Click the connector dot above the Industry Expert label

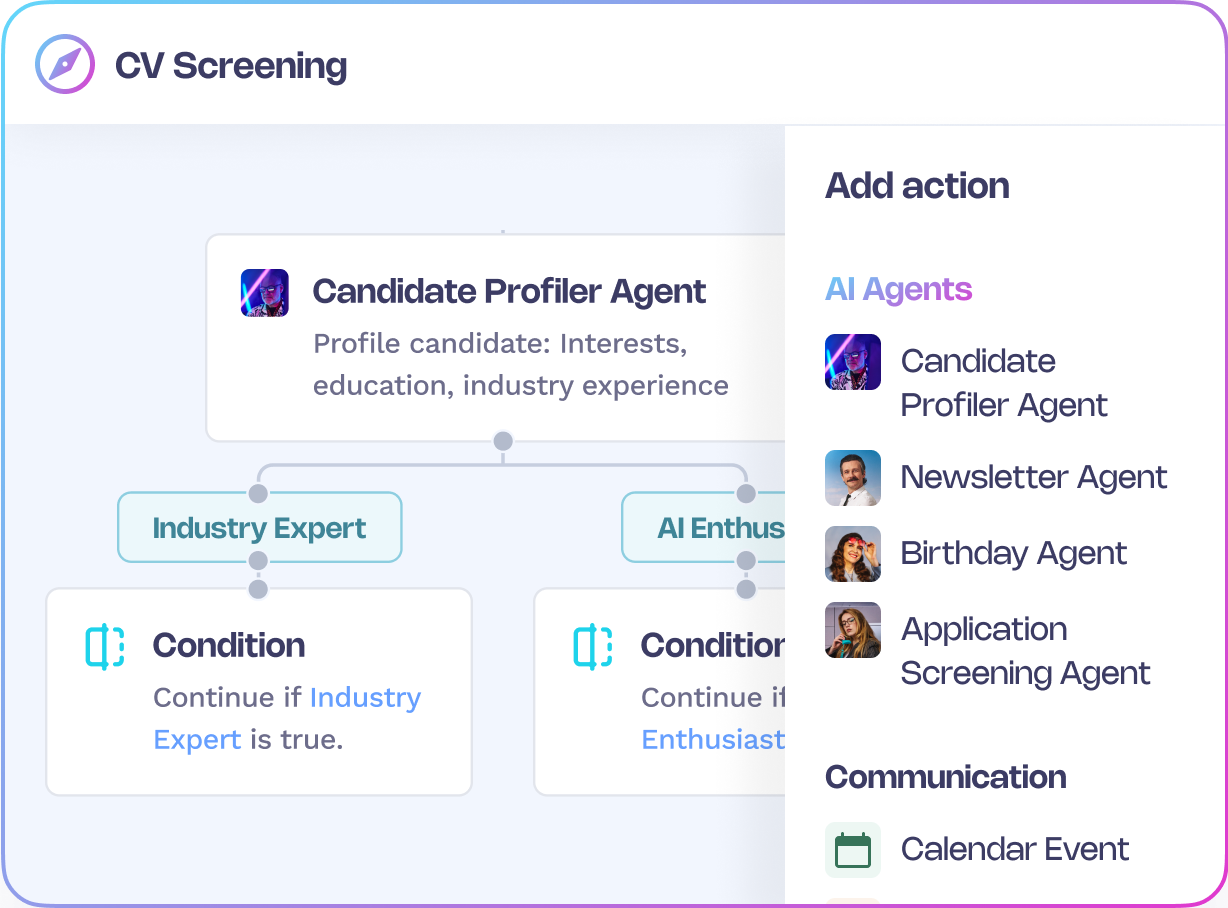tap(258, 493)
